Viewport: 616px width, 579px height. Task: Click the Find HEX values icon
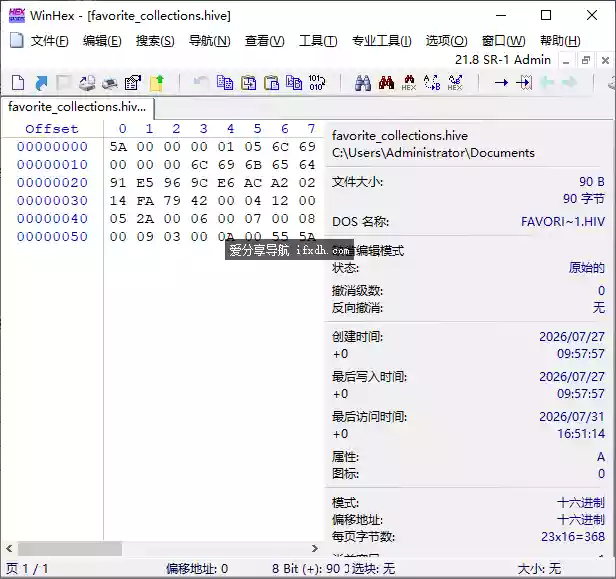click(409, 83)
